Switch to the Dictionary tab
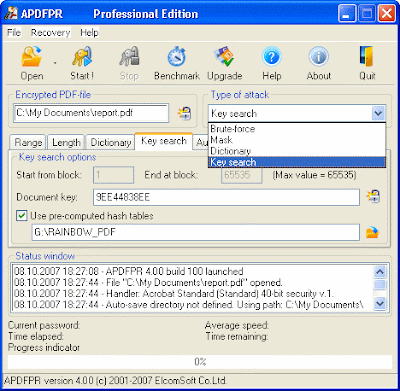The width and height of the screenshot is (400, 391). click(110, 143)
